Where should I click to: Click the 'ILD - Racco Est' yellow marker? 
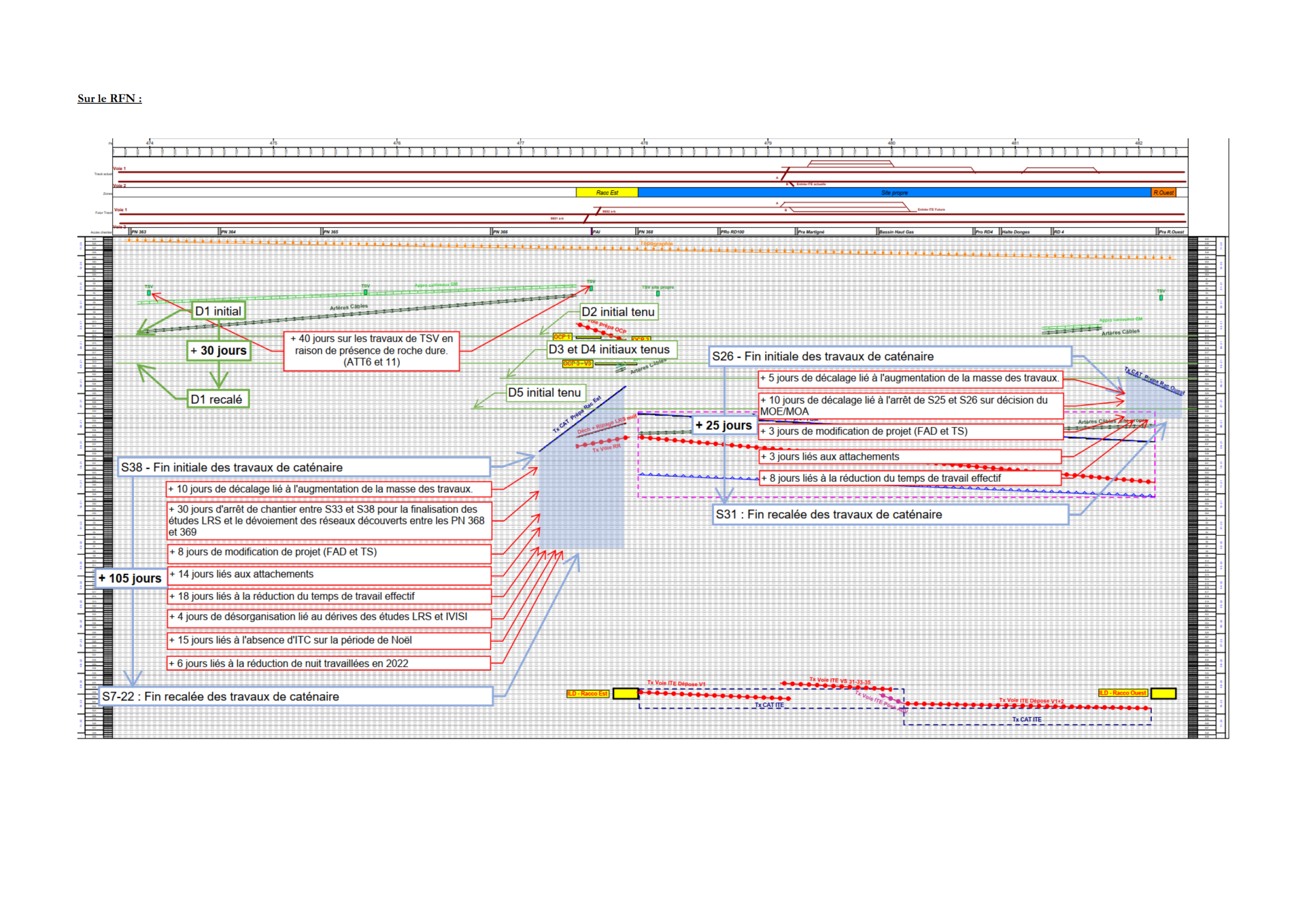pyautogui.click(x=588, y=693)
